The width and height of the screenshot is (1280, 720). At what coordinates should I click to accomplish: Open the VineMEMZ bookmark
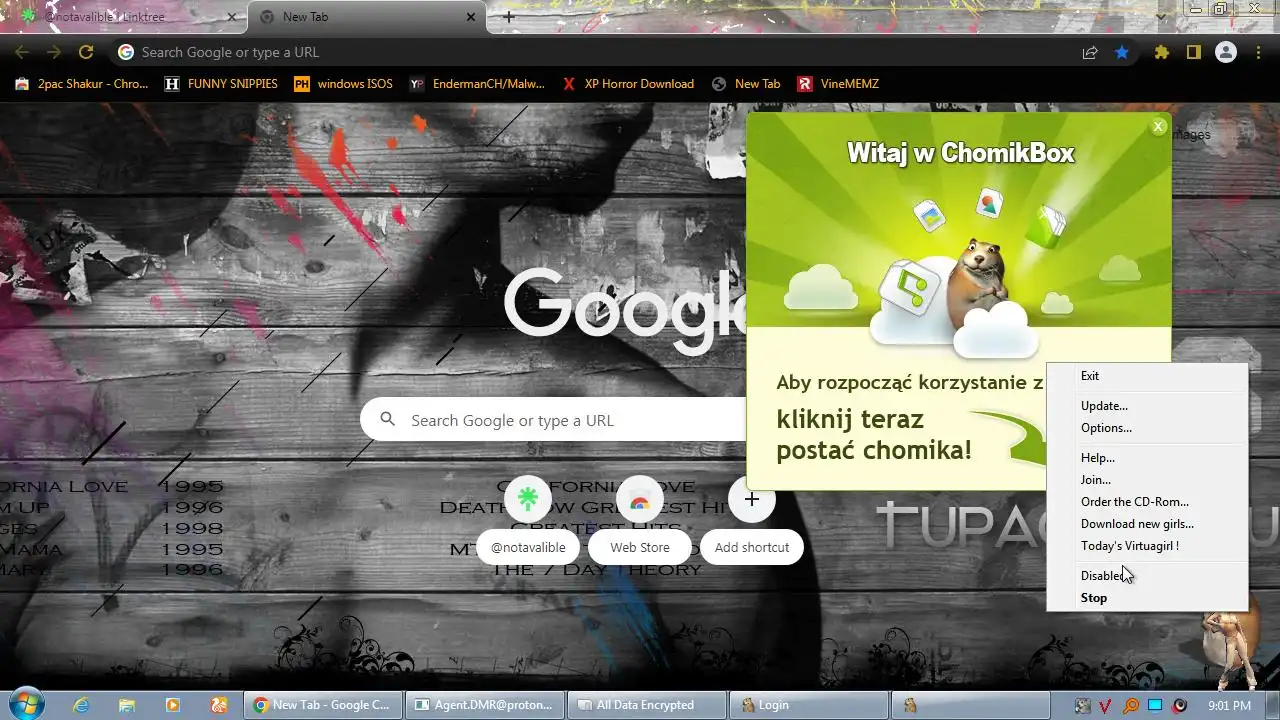pyautogui.click(x=838, y=84)
